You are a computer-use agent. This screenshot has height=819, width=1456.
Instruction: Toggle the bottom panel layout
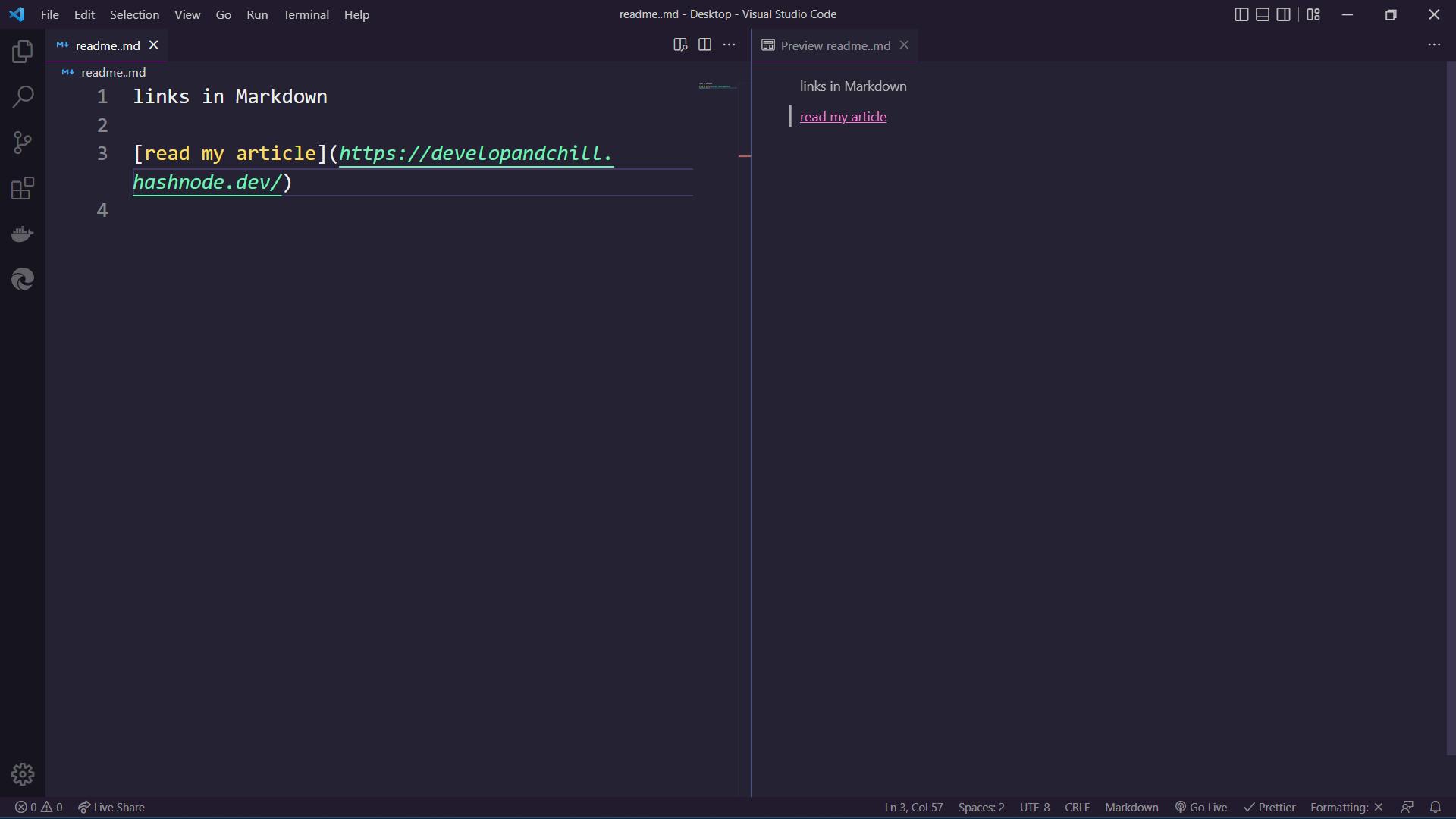[x=1263, y=14]
